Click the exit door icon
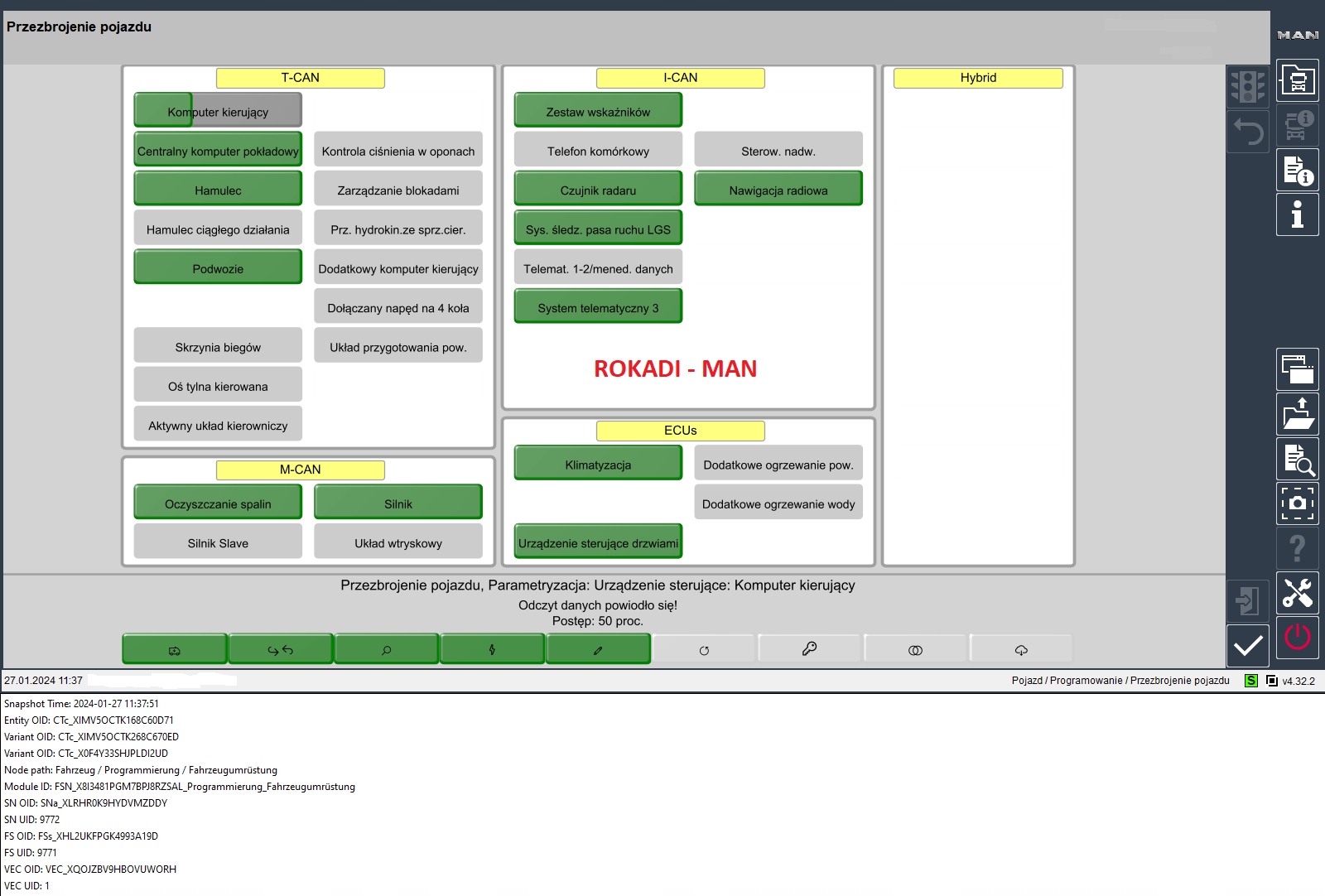Screen dimensions: 1325x896 click(x=1247, y=600)
